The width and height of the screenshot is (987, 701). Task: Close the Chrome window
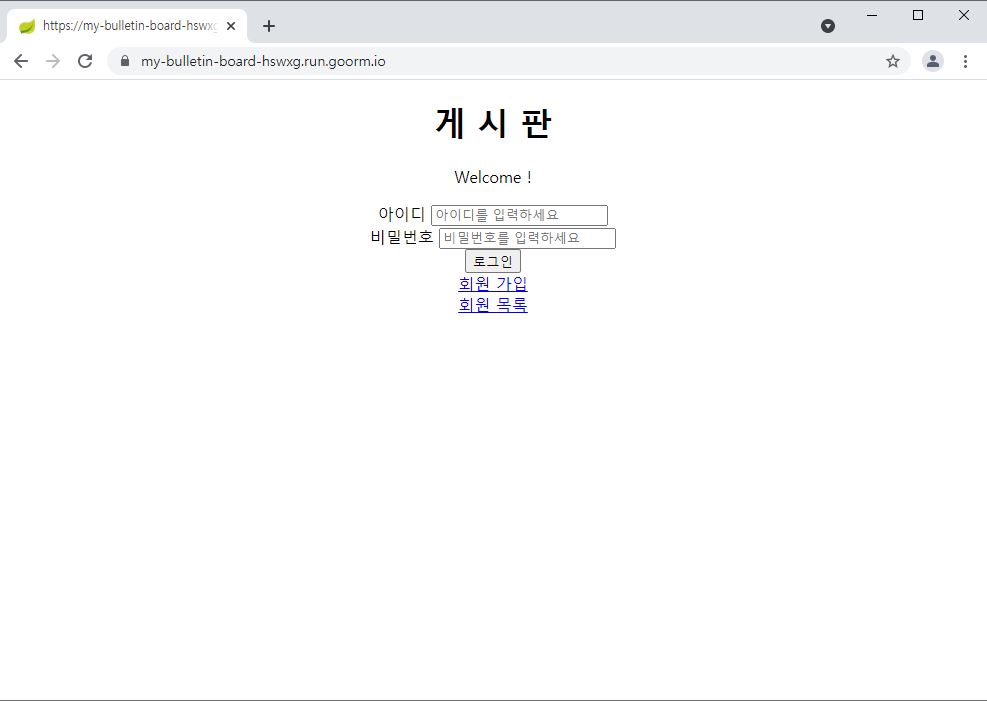coord(964,15)
